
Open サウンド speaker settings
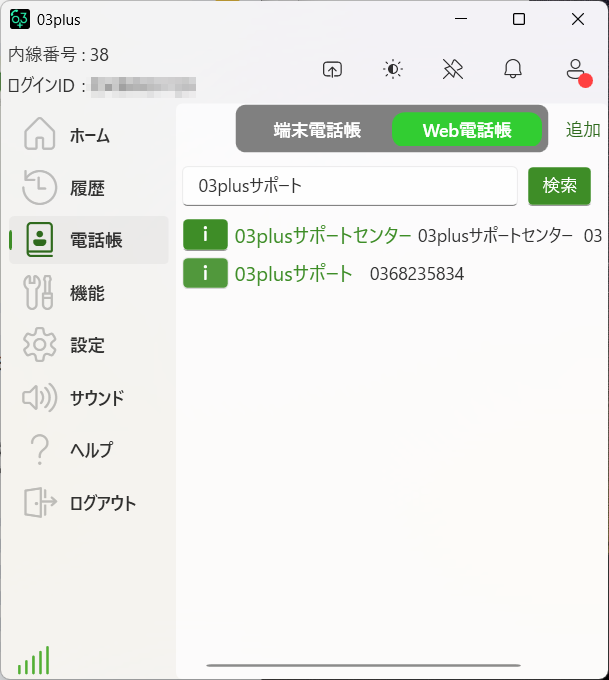pos(40,398)
